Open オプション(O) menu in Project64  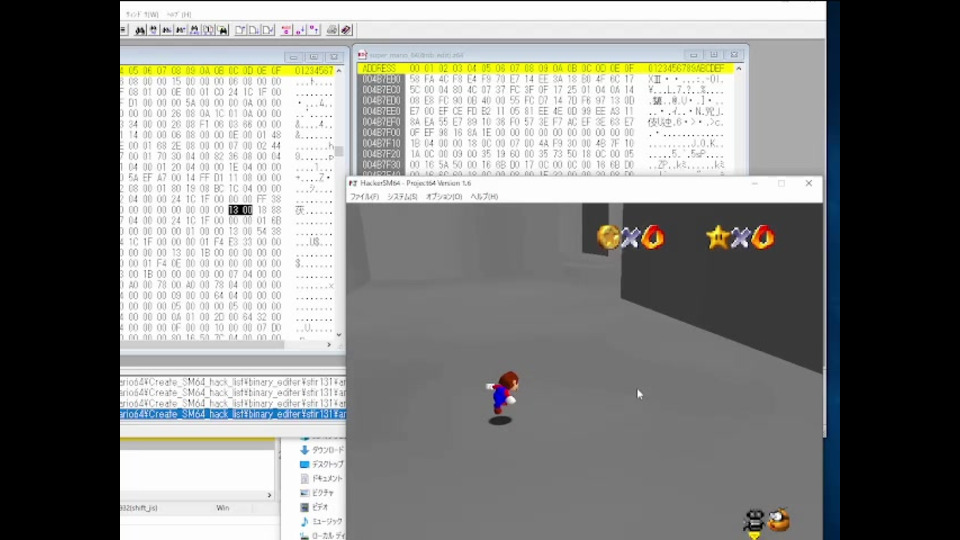444,197
